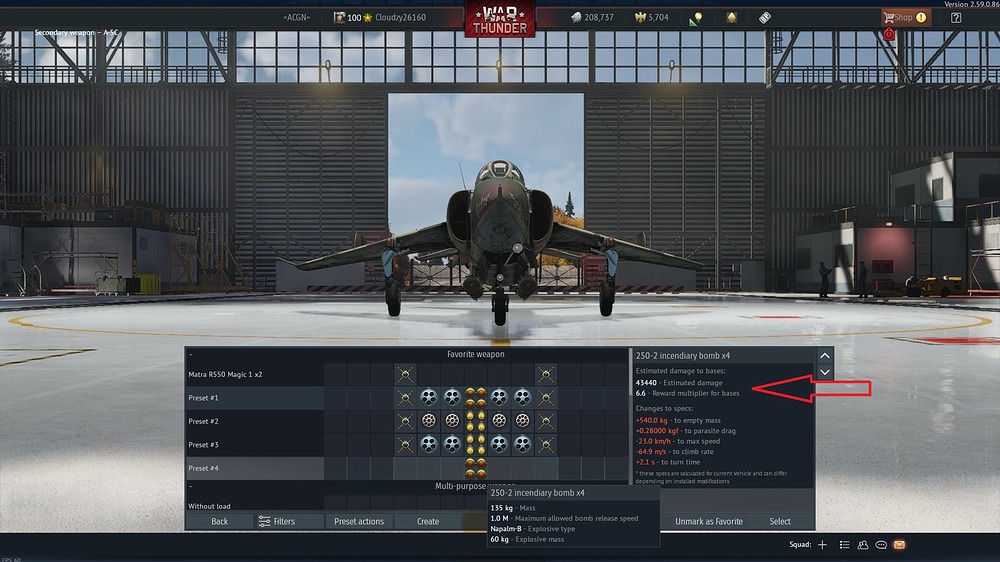Select the Preset #1 row

pyautogui.click(x=407, y=397)
